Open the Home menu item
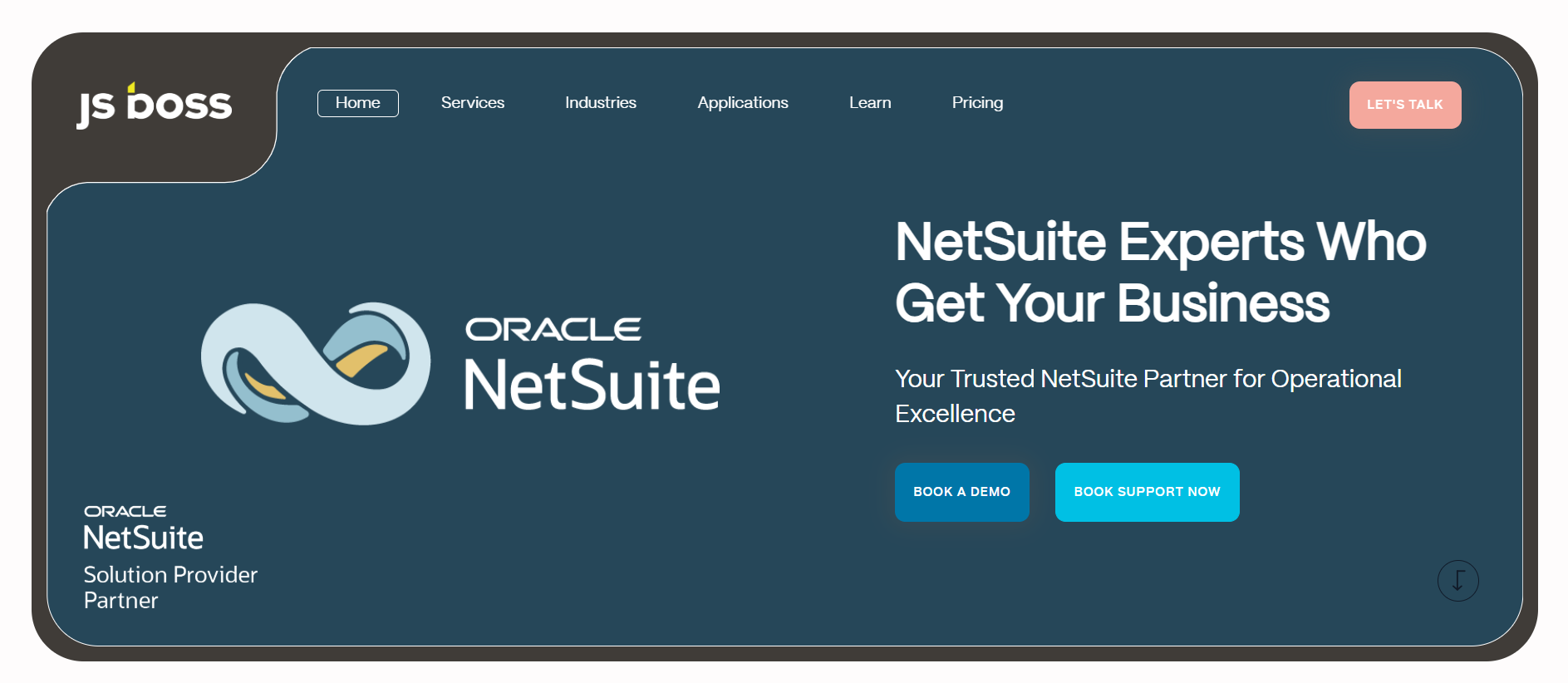The image size is (1568, 683). [358, 103]
